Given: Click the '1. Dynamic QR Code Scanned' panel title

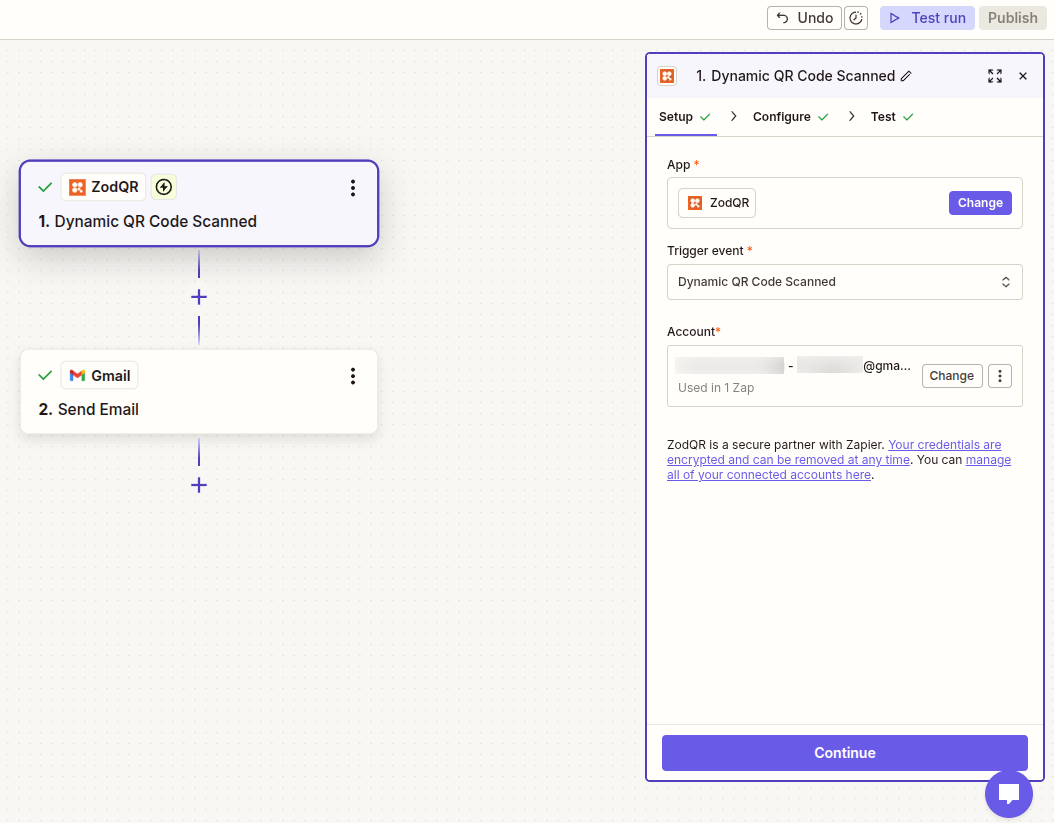Looking at the screenshot, I should coord(795,76).
